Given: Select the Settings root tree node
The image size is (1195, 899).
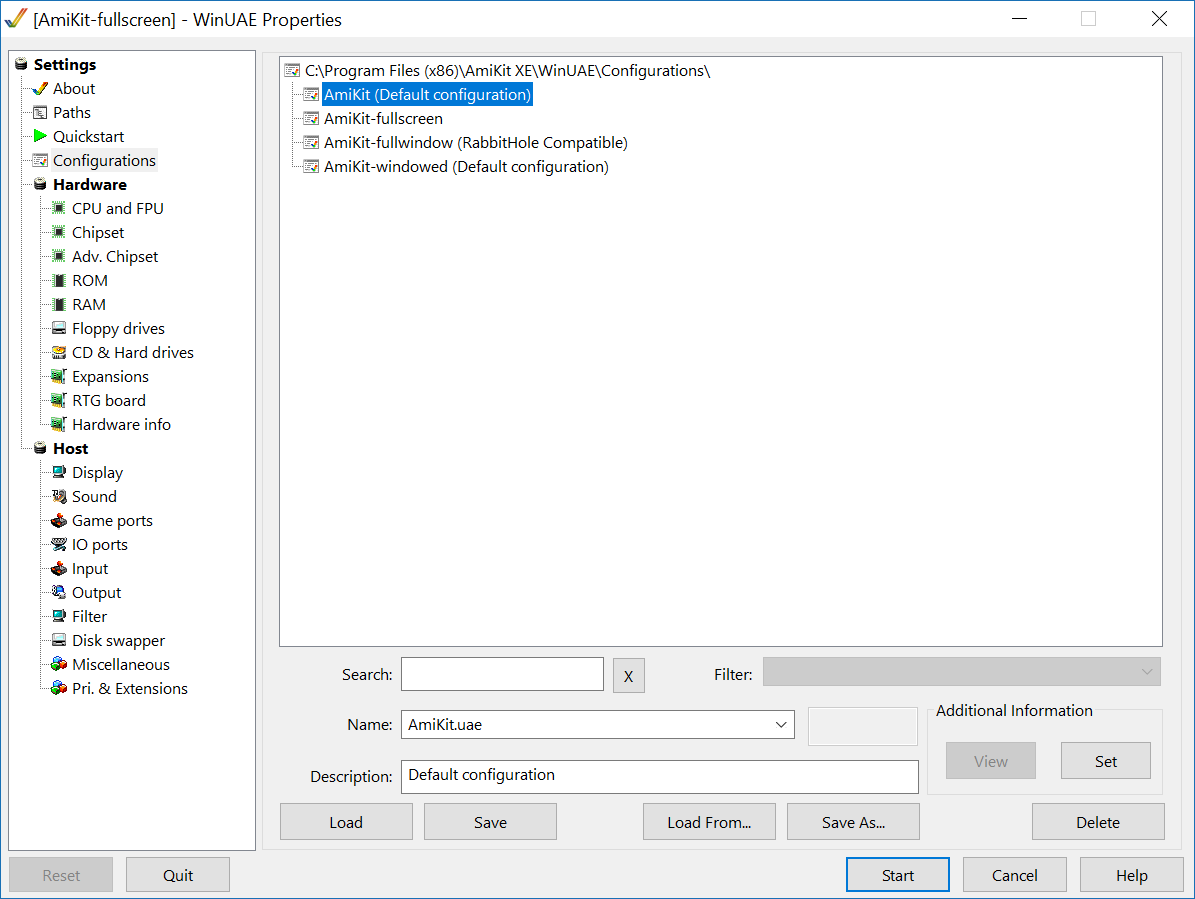Looking at the screenshot, I should [65, 65].
